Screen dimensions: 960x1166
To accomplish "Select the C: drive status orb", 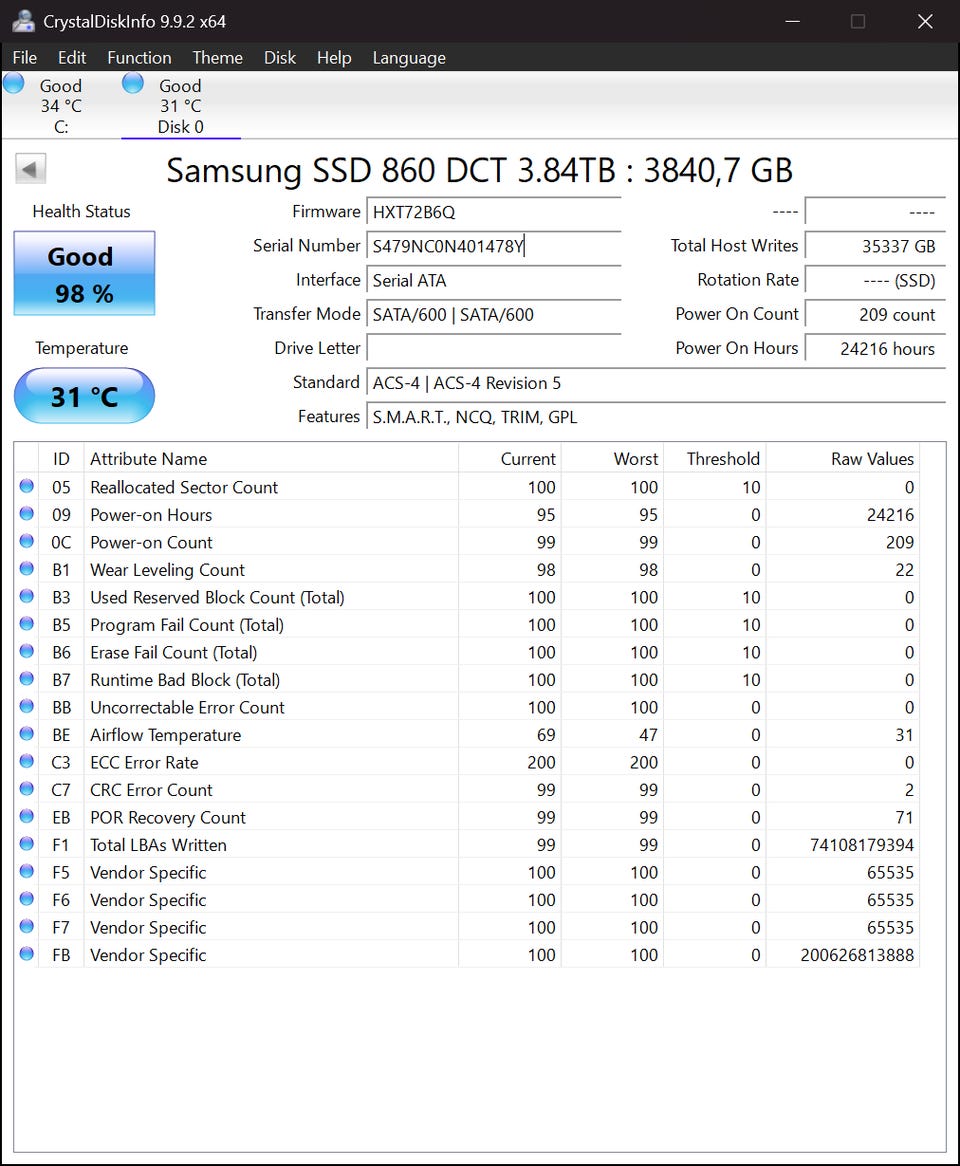I will (14, 83).
